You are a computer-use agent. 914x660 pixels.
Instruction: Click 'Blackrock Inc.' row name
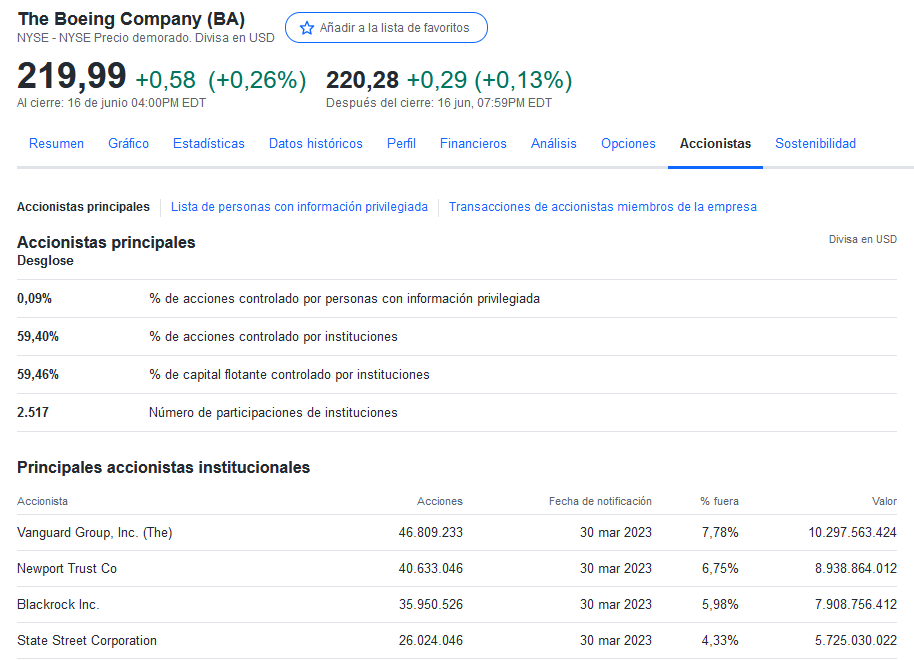pyautogui.click(x=58, y=605)
